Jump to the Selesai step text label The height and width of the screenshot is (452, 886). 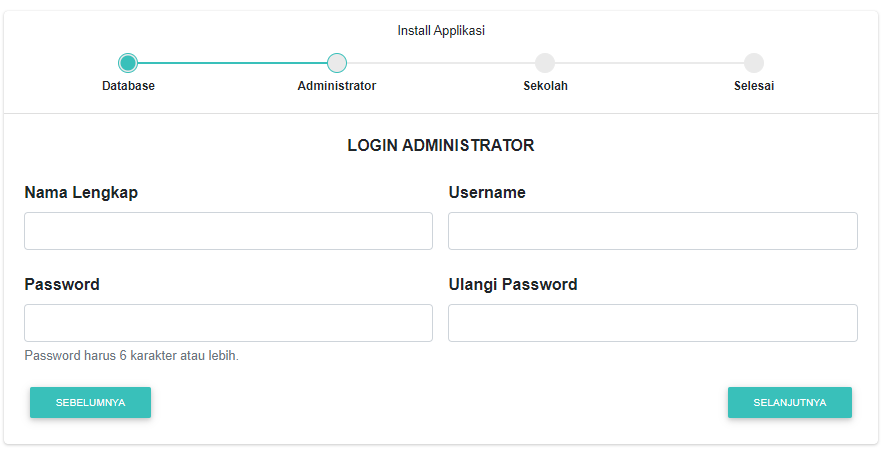click(x=754, y=86)
